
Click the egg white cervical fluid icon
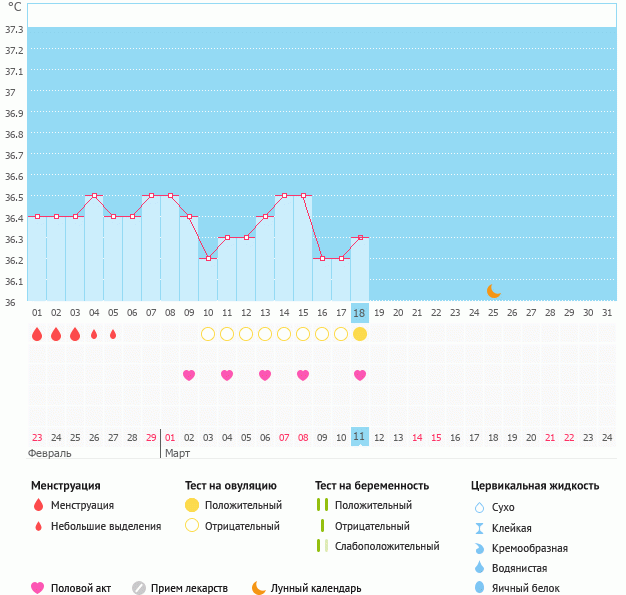tap(479, 588)
